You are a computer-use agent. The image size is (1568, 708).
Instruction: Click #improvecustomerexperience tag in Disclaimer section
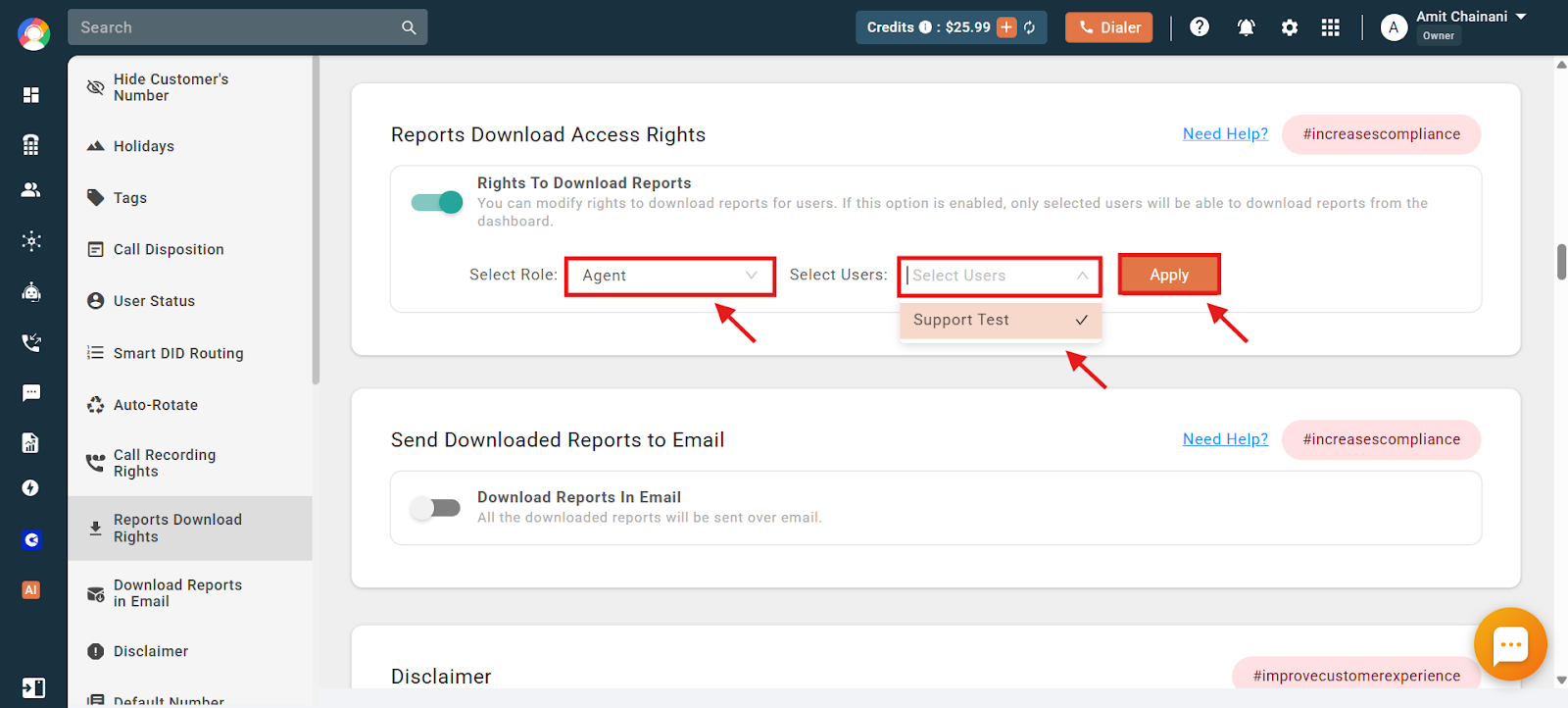pos(1356,676)
